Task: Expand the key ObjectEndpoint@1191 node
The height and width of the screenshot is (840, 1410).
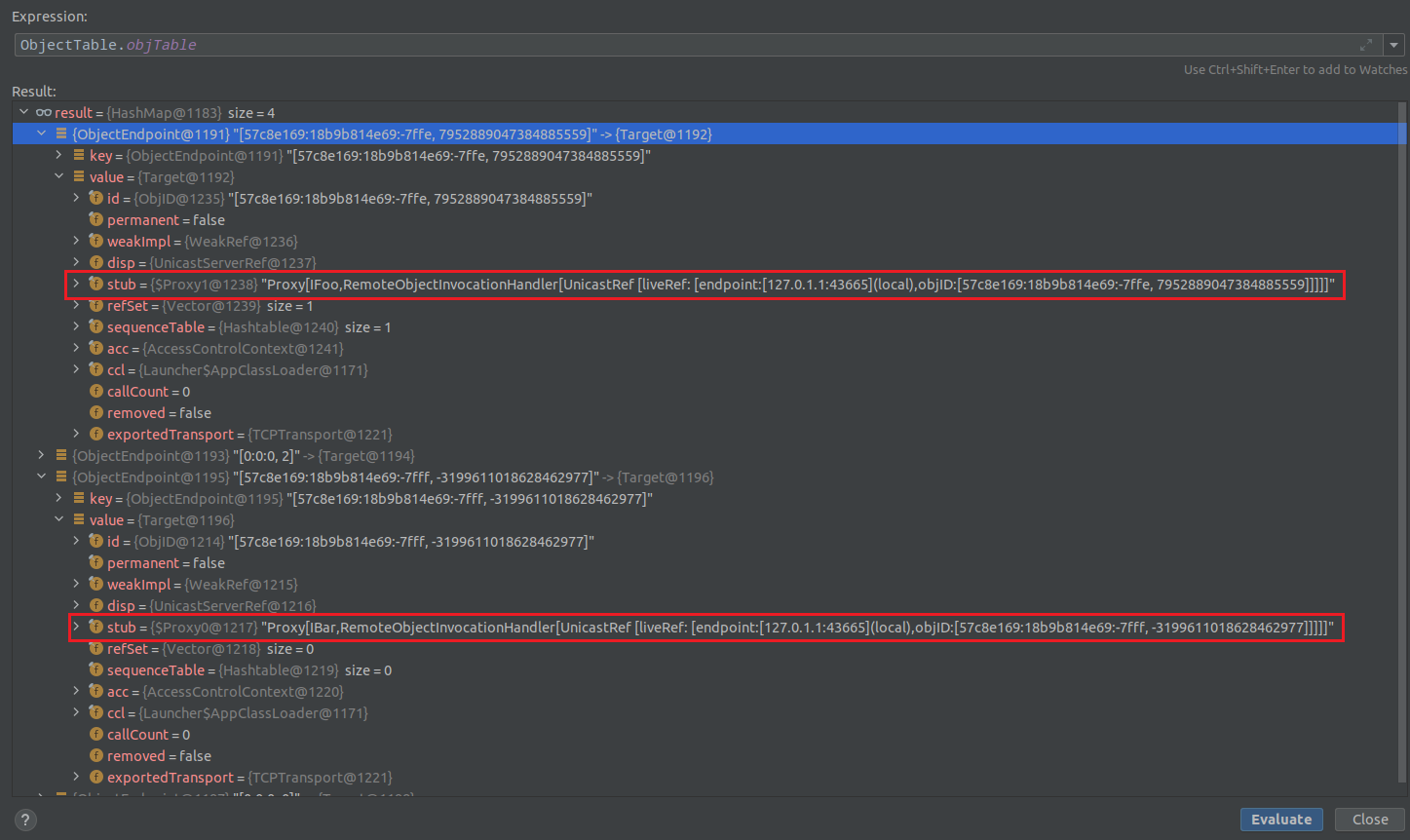Action: tap(58, 156)
